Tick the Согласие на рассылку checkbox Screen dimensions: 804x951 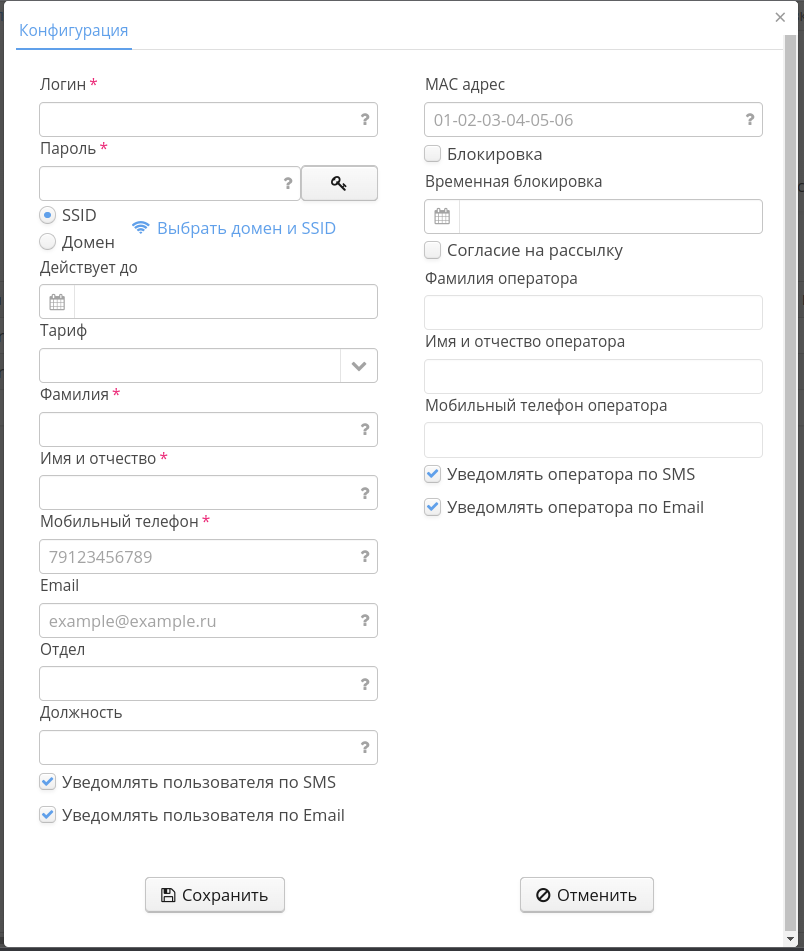click(433, 250)
